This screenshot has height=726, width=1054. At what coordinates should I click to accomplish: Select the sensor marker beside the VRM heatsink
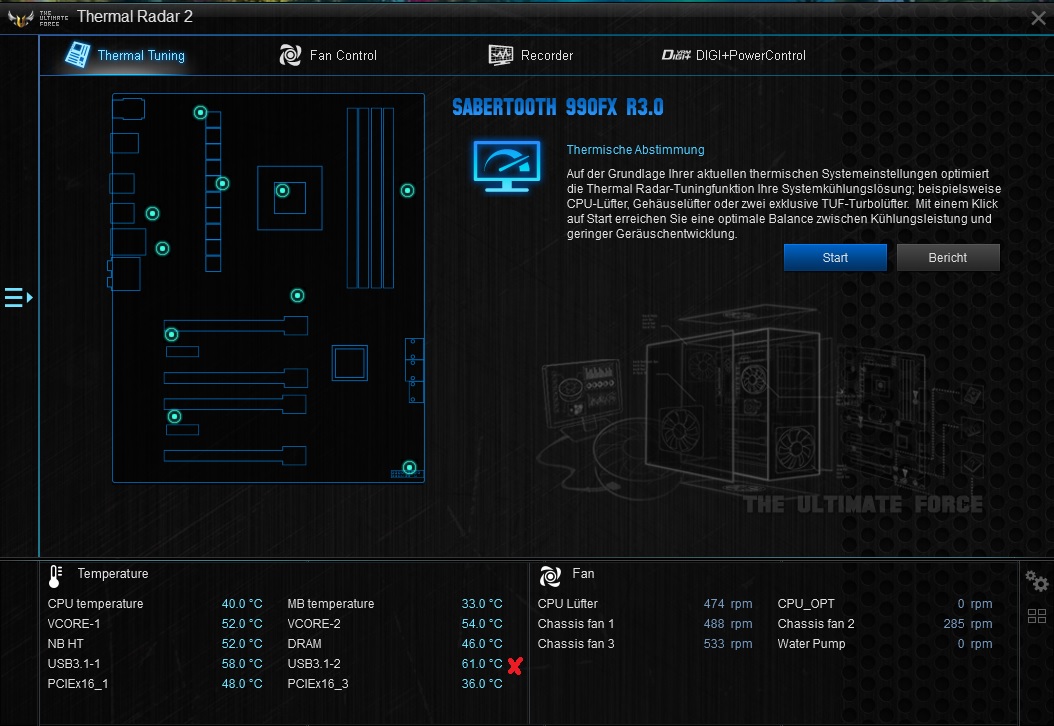222,184
